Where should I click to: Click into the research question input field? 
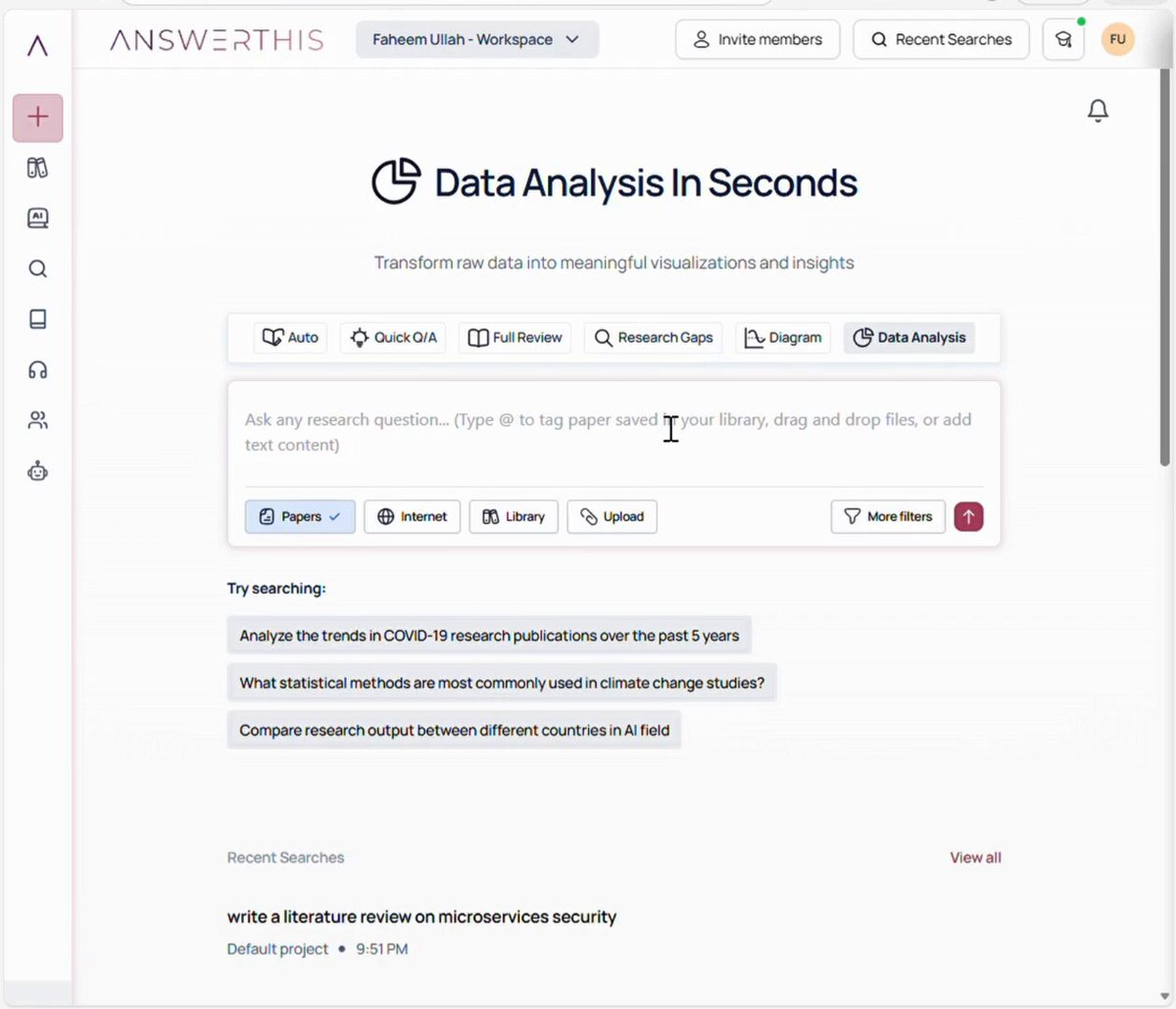pos(613,432)
